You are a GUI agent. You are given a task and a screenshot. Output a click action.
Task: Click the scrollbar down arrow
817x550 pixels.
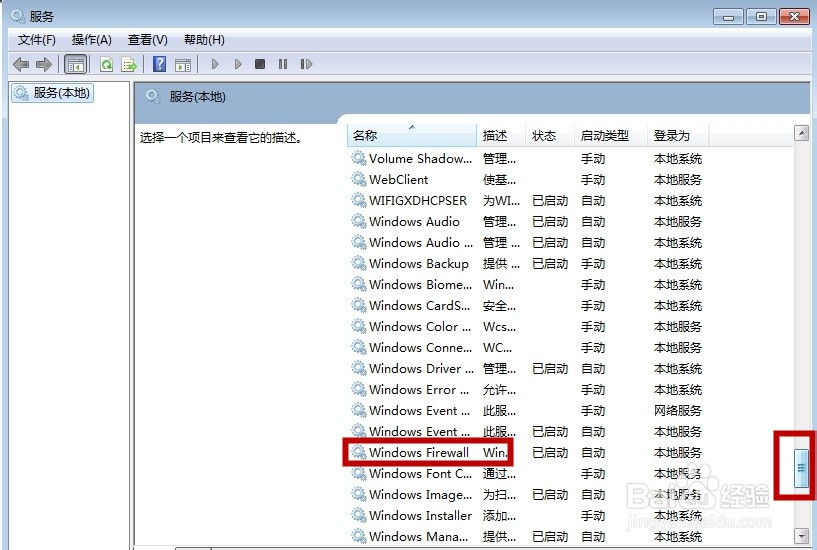801,535
